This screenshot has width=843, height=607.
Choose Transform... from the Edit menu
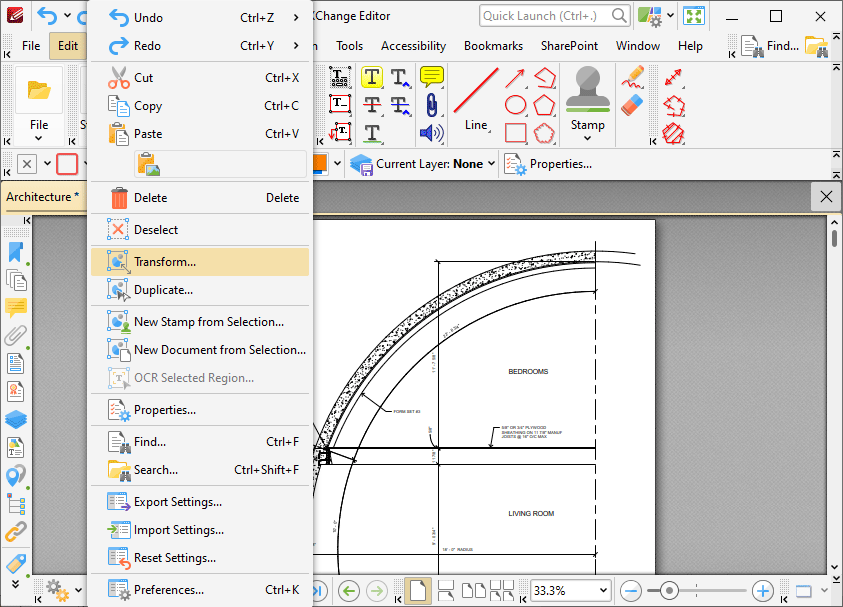pos(200,262)
